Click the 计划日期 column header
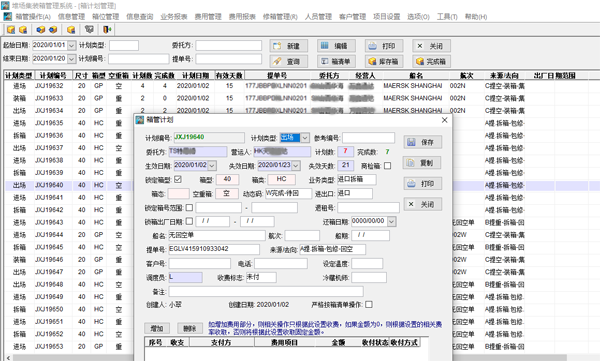 195,75
